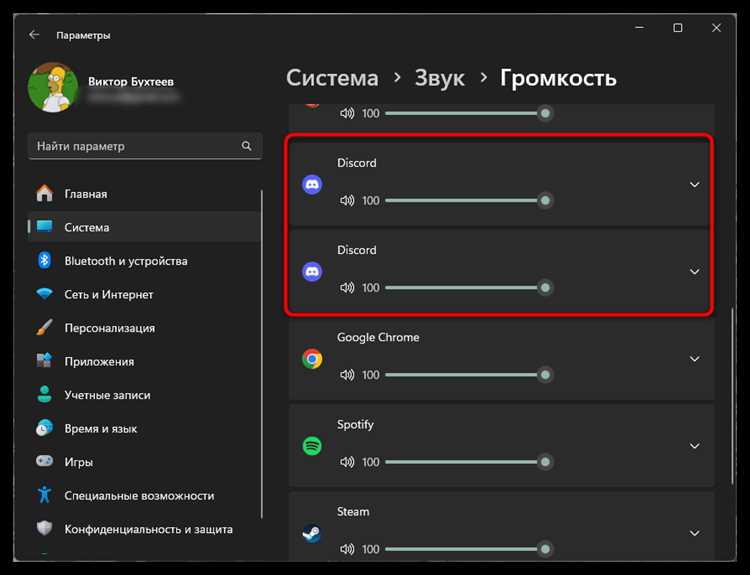Open Время и язык settings
The image size is (750, 575).
point(144,428)
